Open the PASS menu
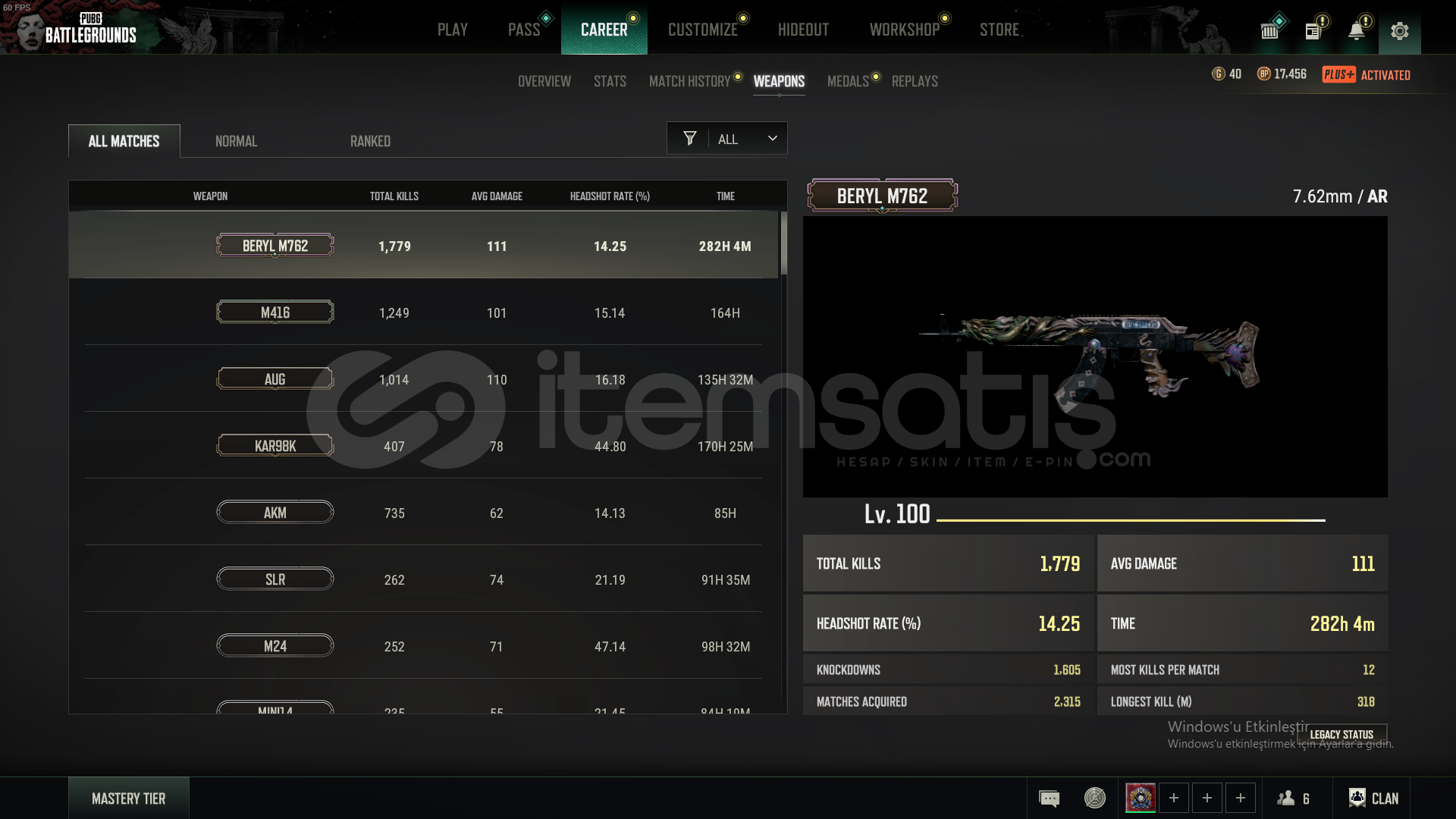Viewport: 1456px width, 819px height. click(524, 30)
